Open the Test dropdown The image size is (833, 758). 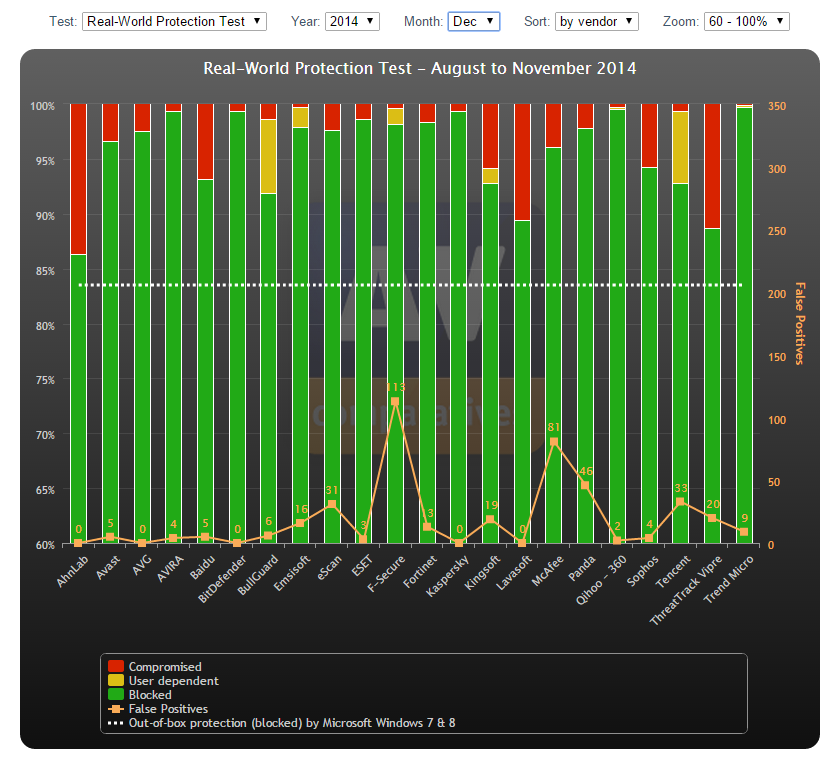point(174,22)
